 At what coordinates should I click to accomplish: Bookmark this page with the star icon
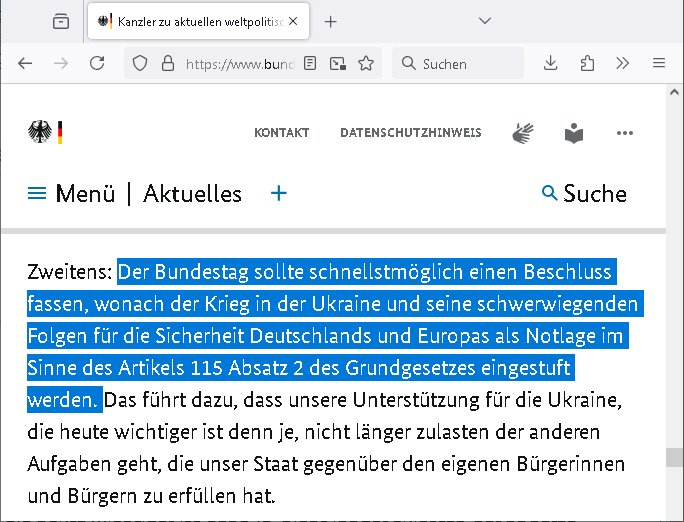pyautogui.click(x=366, y=63)
